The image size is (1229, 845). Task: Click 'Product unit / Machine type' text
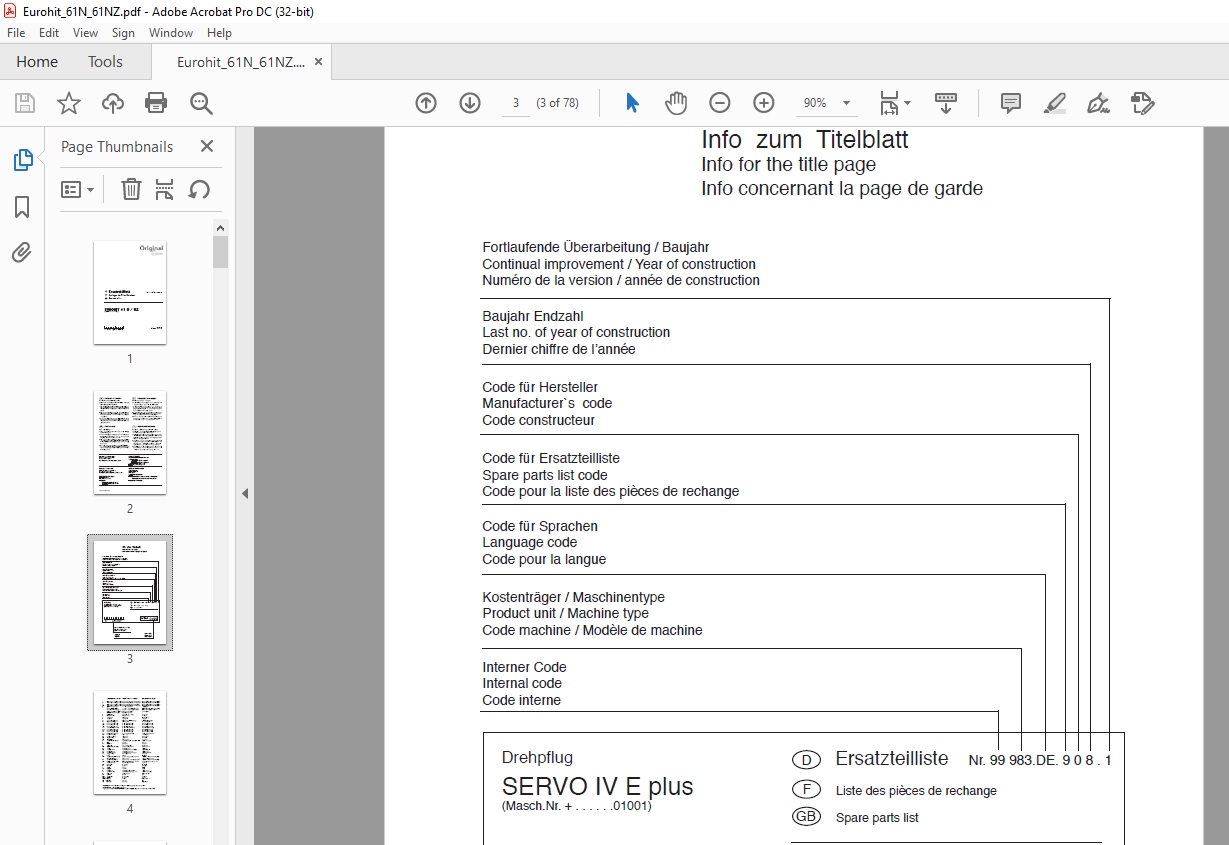[x=565, y=614]
